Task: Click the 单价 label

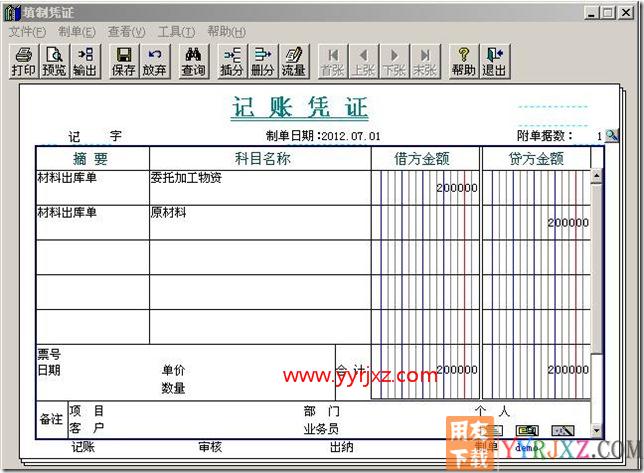Action: pos(173,370)
